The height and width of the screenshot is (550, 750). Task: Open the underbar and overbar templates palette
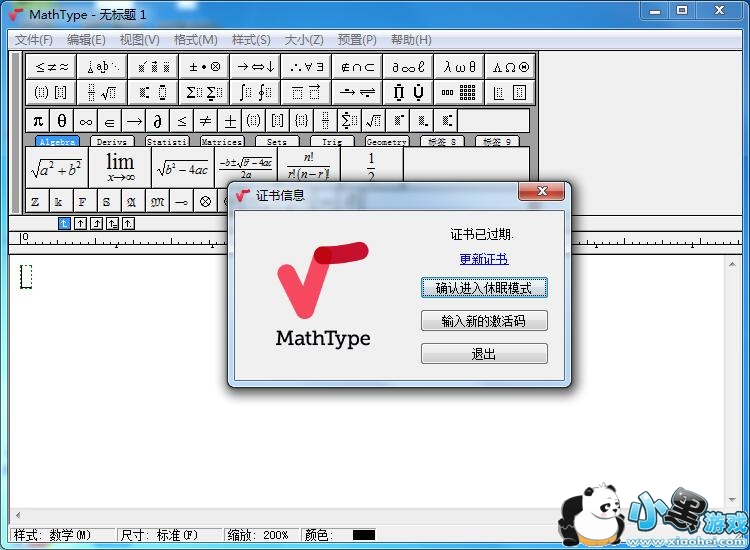point(307,92)
